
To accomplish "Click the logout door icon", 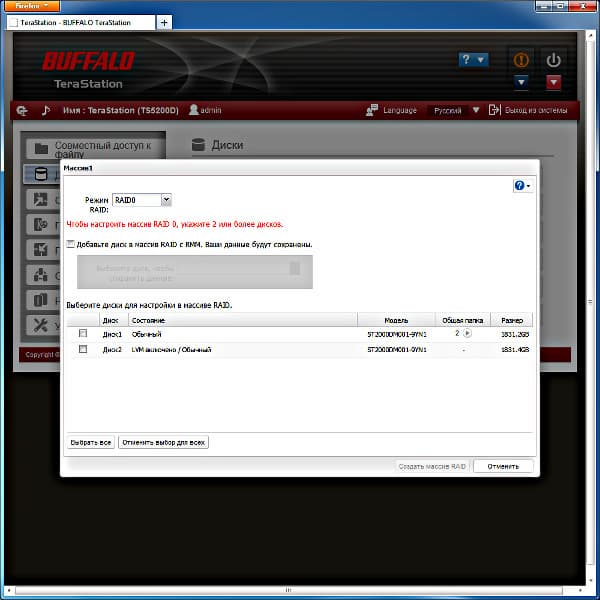I will coord(494,110).
